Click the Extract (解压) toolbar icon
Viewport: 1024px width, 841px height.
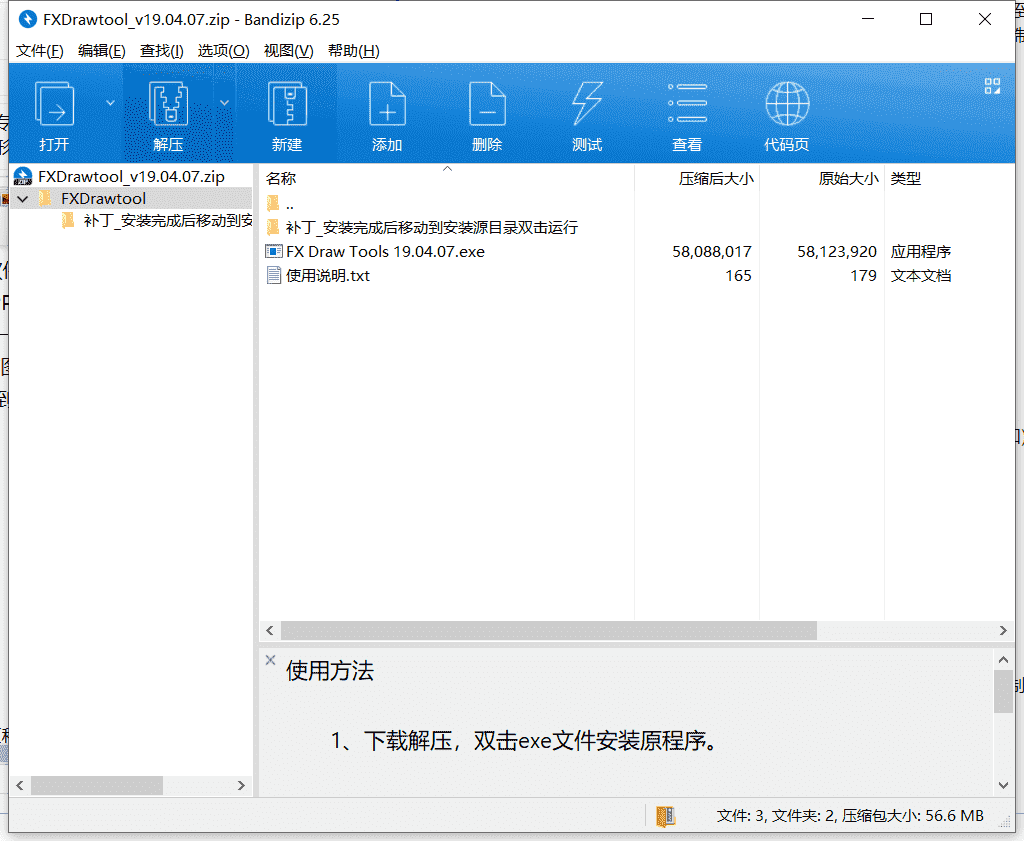coord(168,104)
